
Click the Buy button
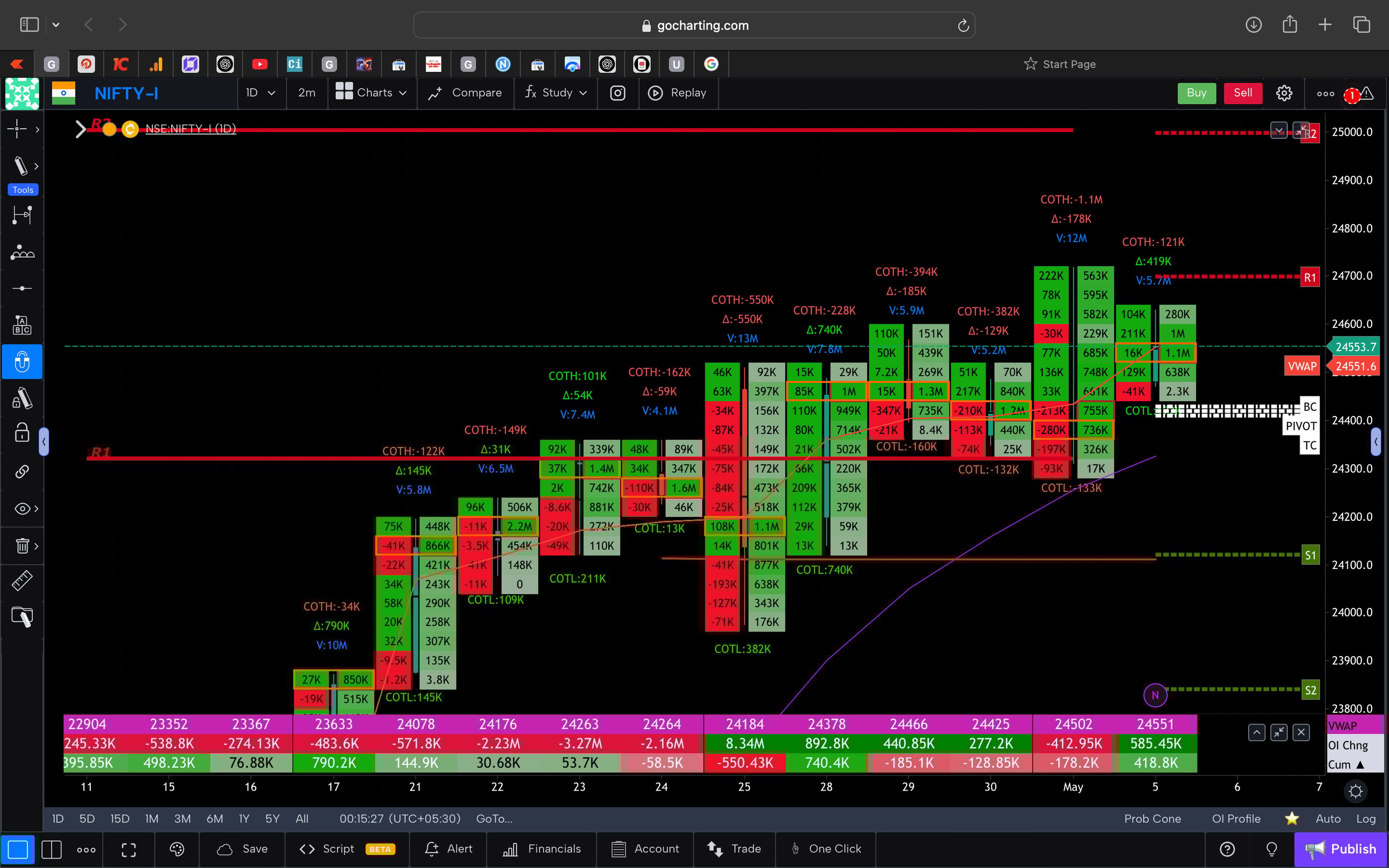1196,92
